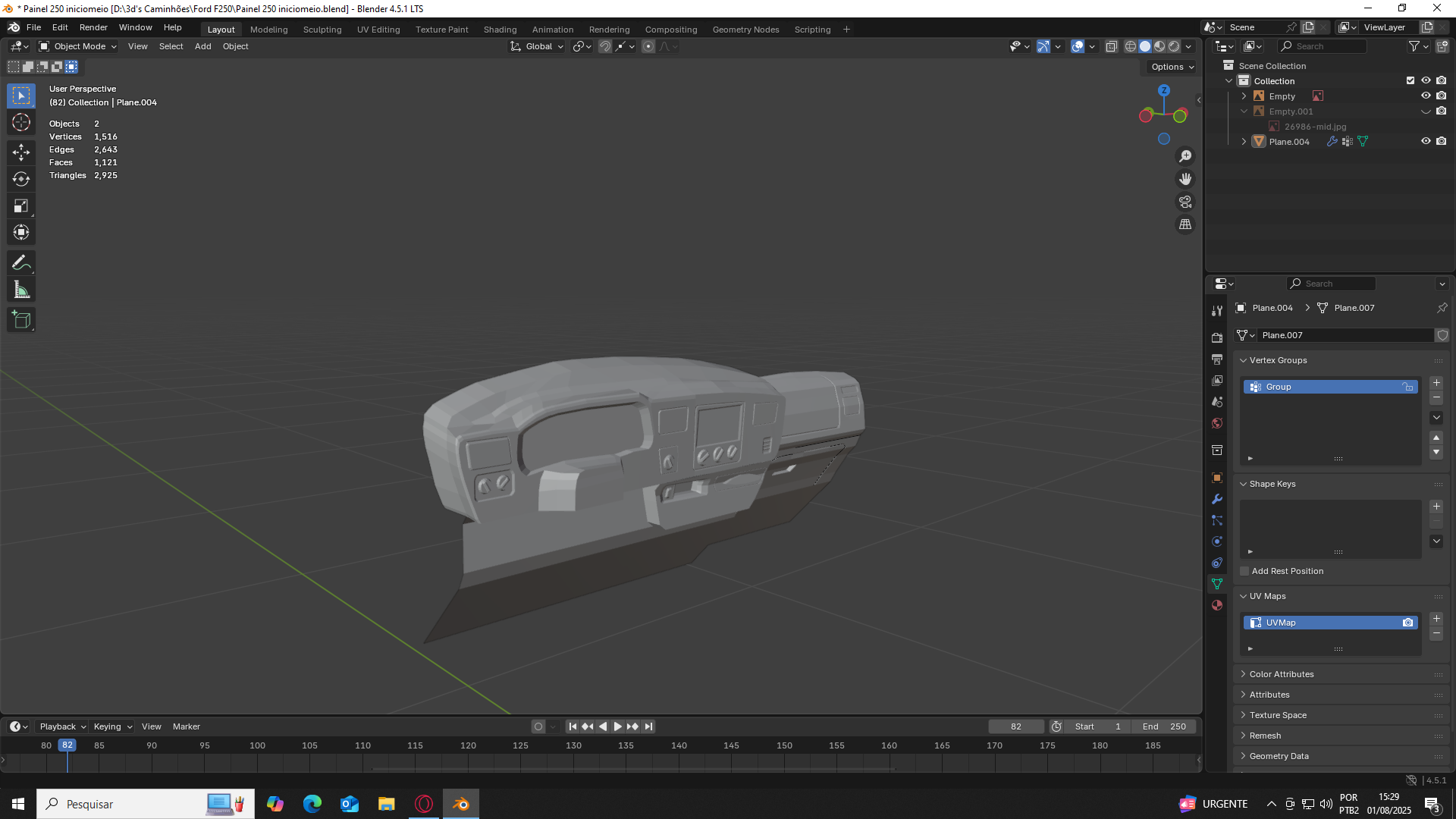Select the Rotate tool
This screenshot has width=1456, height=819.
coord(21,179)
